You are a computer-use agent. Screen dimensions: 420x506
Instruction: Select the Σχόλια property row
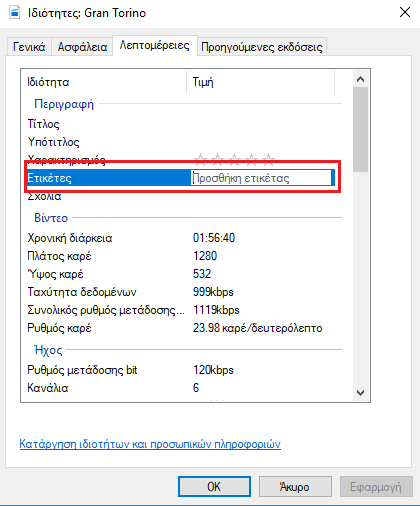[181, 196]
